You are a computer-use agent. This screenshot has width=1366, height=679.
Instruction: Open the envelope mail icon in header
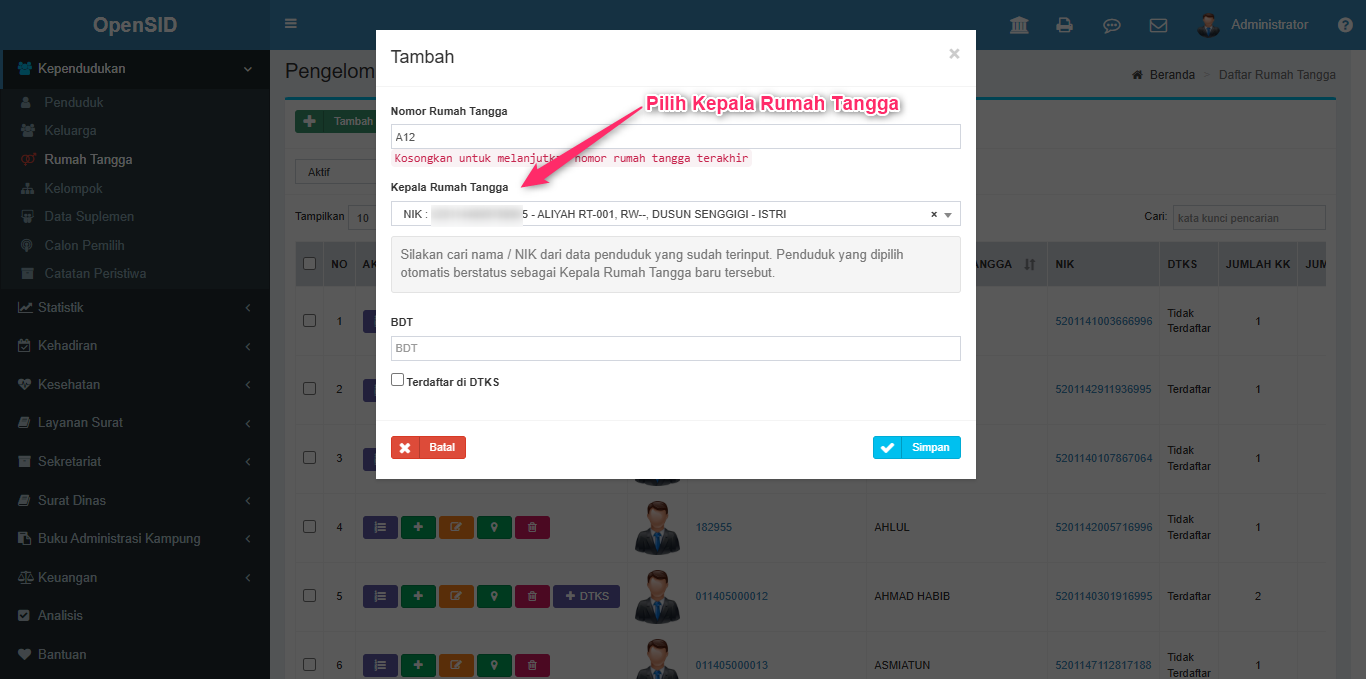coord(1158,25)
